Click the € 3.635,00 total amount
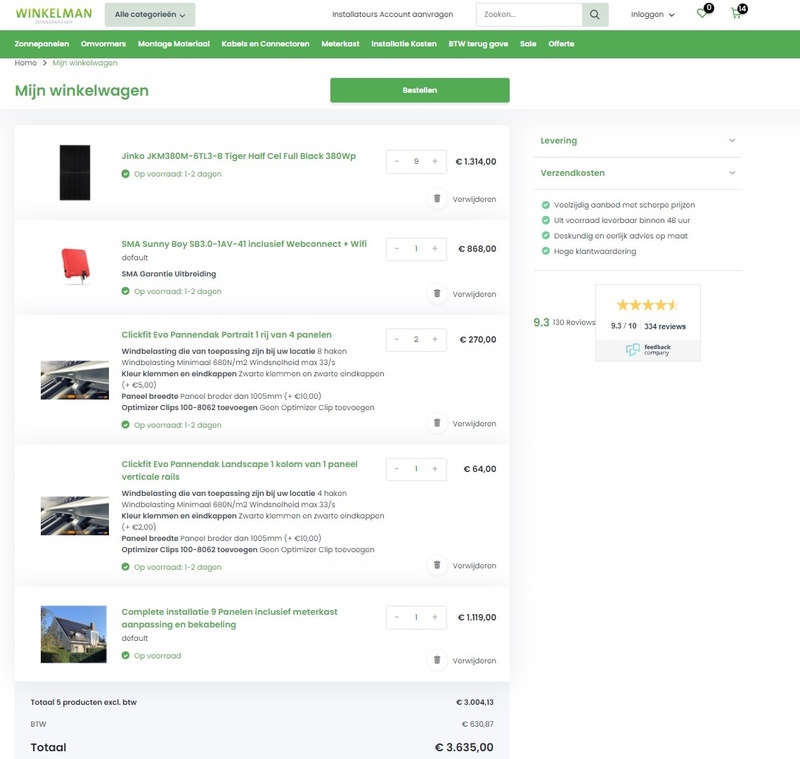 (x=464, y=747)
